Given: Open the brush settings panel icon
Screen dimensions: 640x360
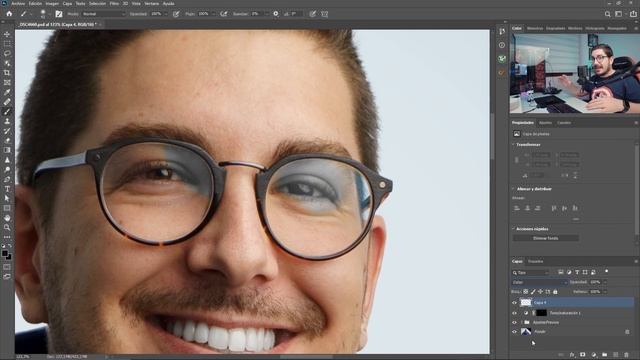Looking at the screenshot, I should [59, 14].
